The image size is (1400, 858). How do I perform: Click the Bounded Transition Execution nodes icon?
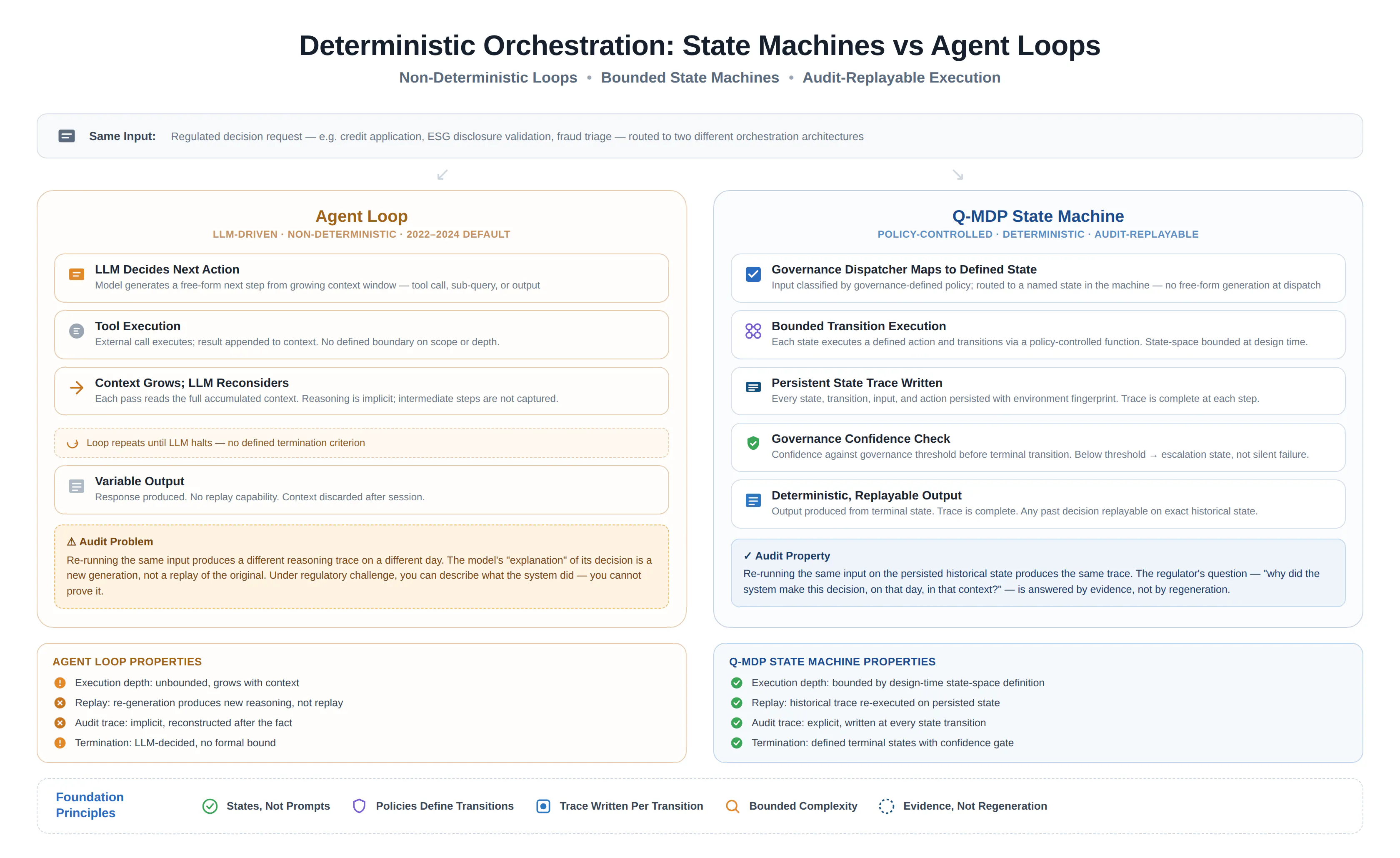click(x=753, y=331)
